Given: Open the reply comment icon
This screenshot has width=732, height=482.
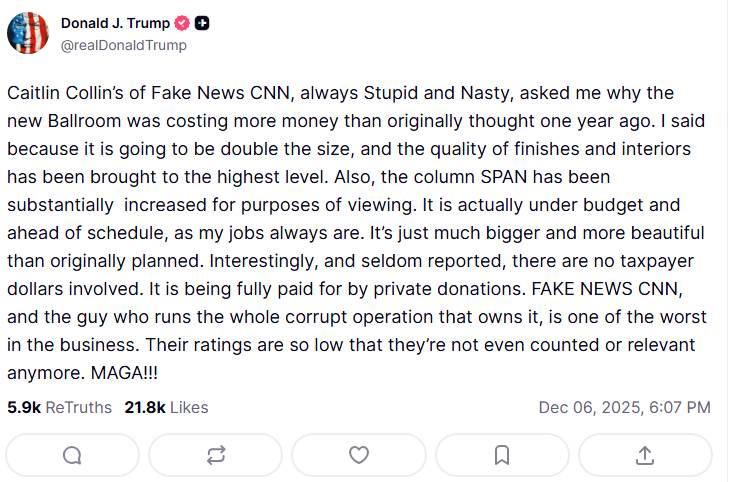Looking at the screenshot, I should click(72, 455).
